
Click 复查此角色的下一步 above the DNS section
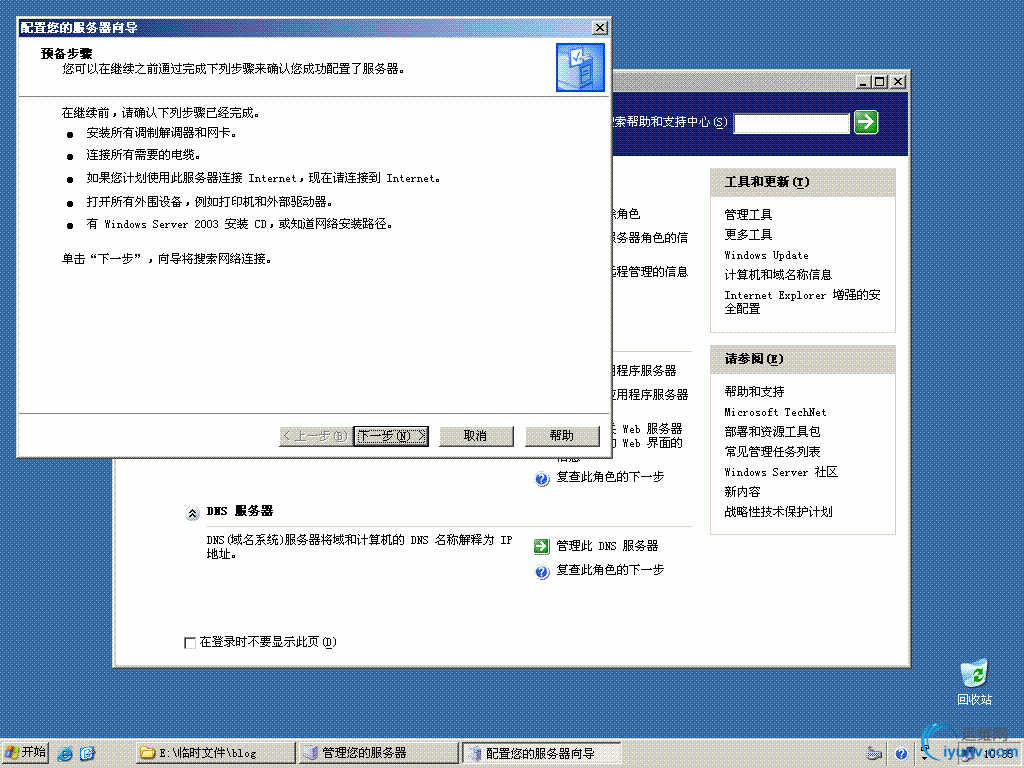pos(610,477)
